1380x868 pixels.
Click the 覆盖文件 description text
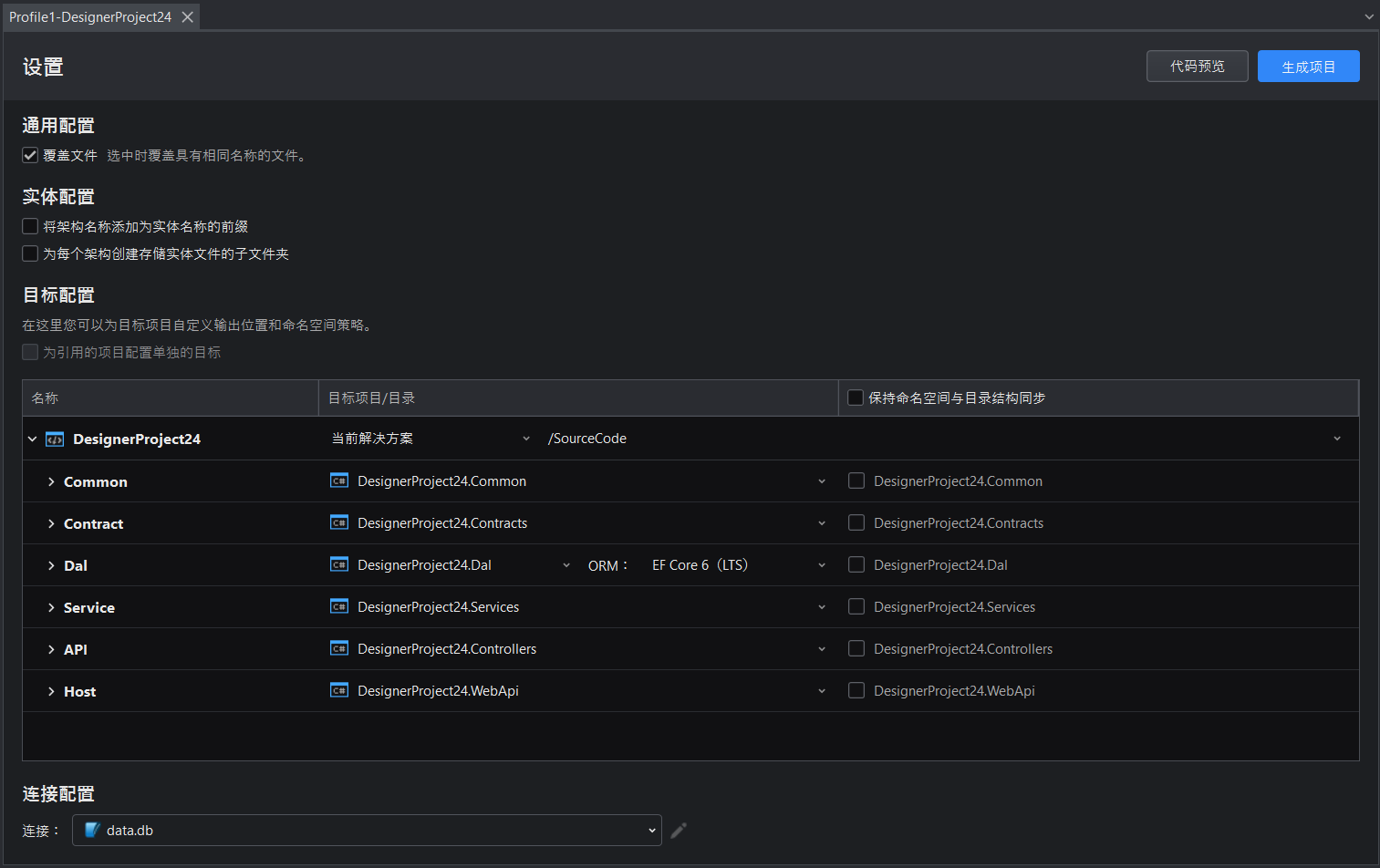pyautogui.click(x=208, y=155)
